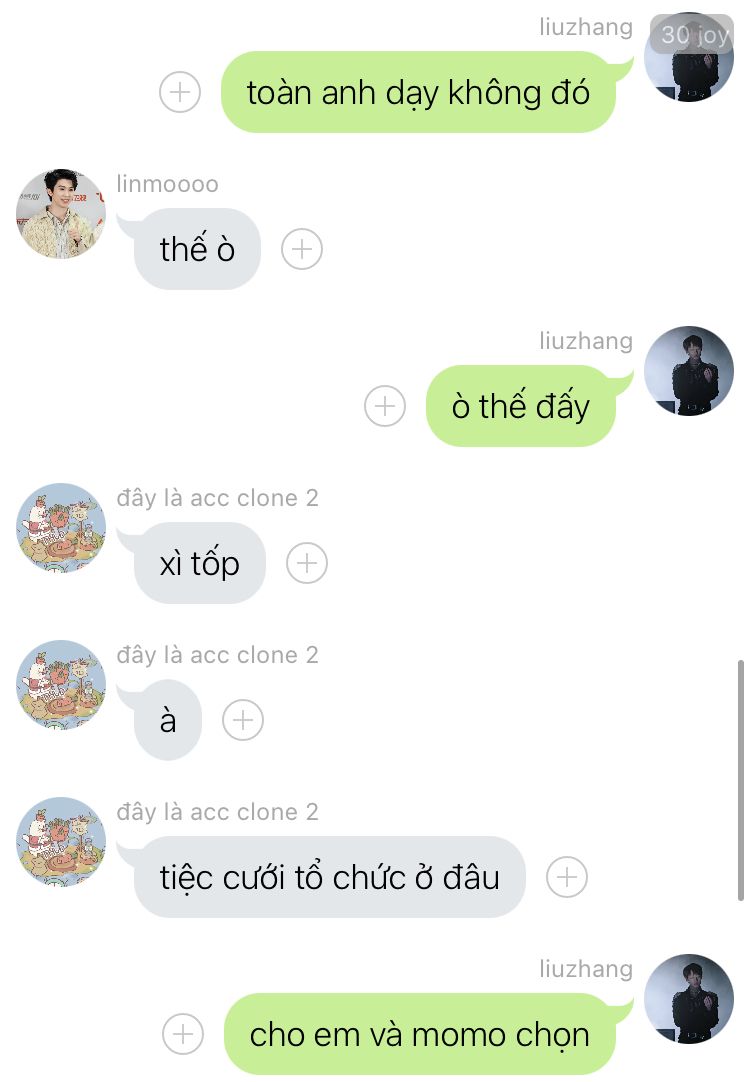The image size is (750, 1082).
Task: Open liuzhang avatar beside "ò thế đấy"
Action: point(689,371)
